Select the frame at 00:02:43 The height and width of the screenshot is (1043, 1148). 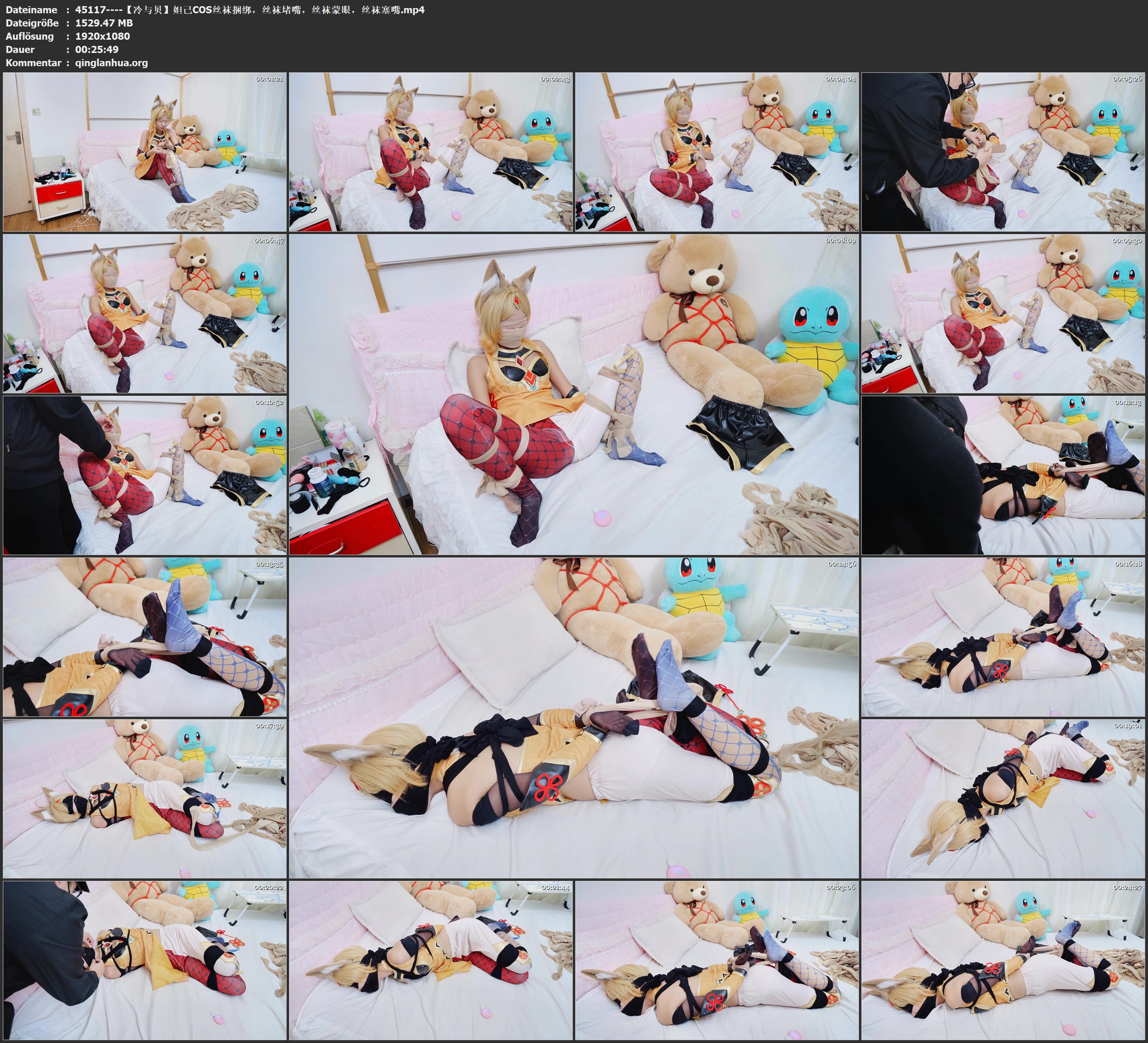click(x=430, y=151)
